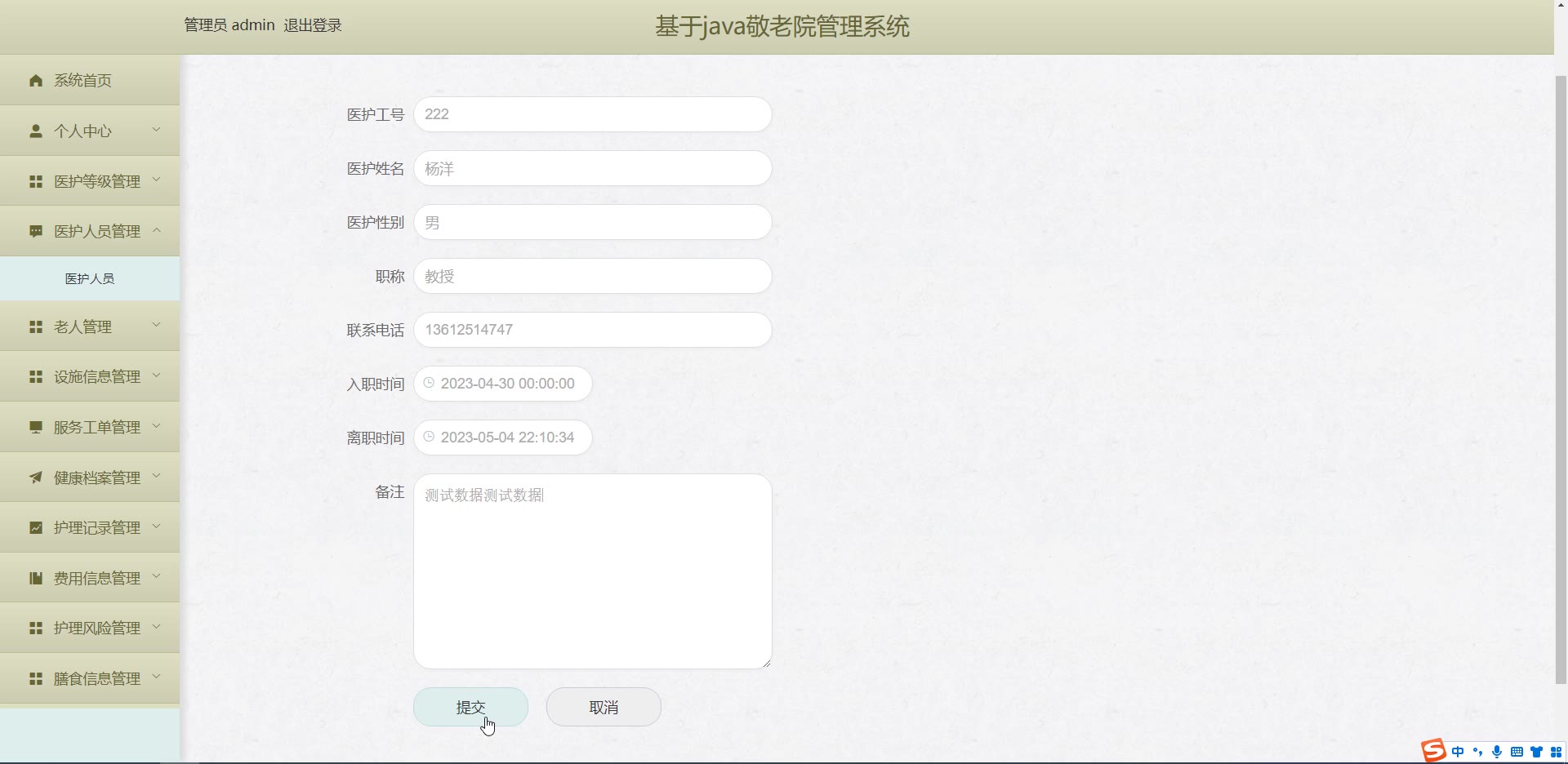Expand the 费用信息管理 chevron

pos(156,576)
